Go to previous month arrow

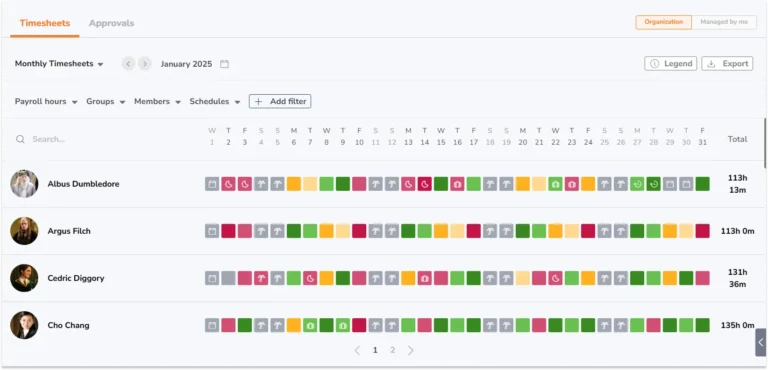click(128, 64)
